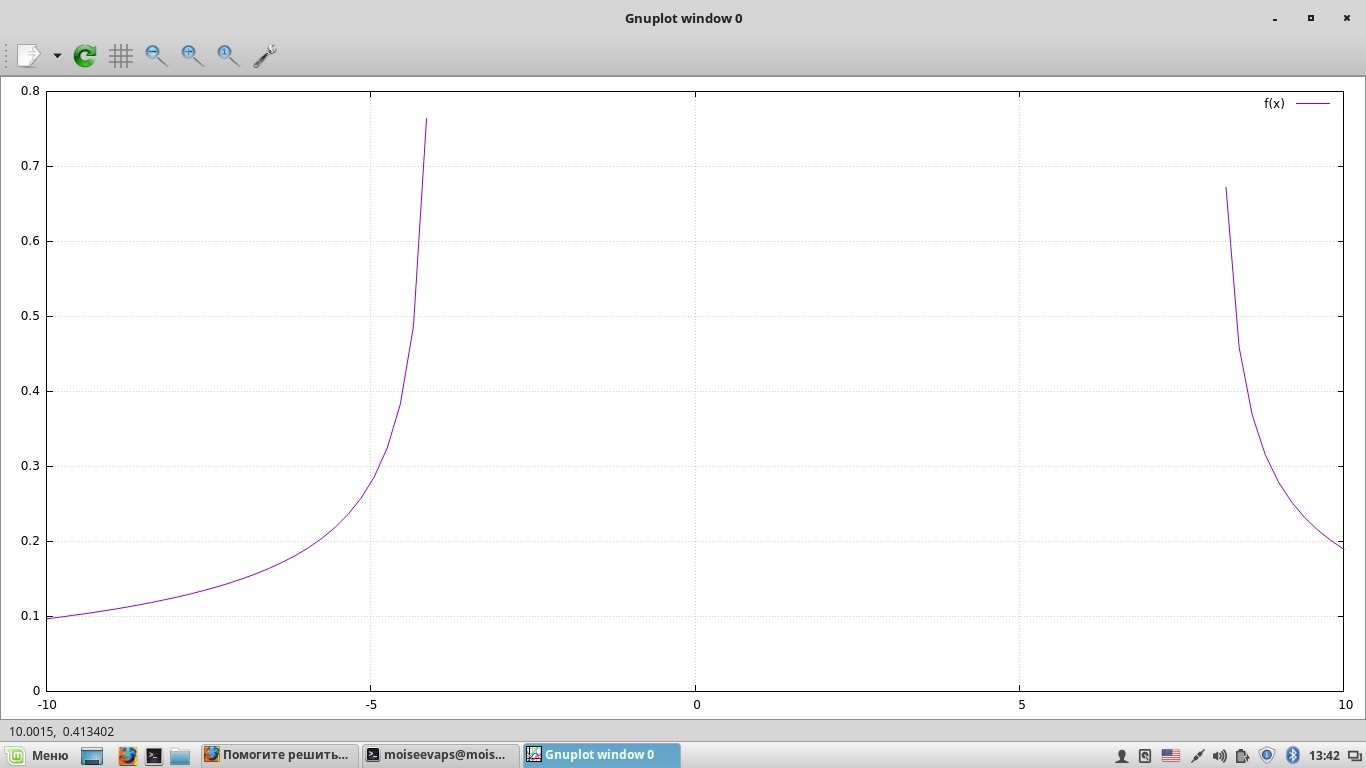Switch to 'Помогите решить...' Firefox window
The height and width of the screenshot is (768, 1366).
click(278, 755)
